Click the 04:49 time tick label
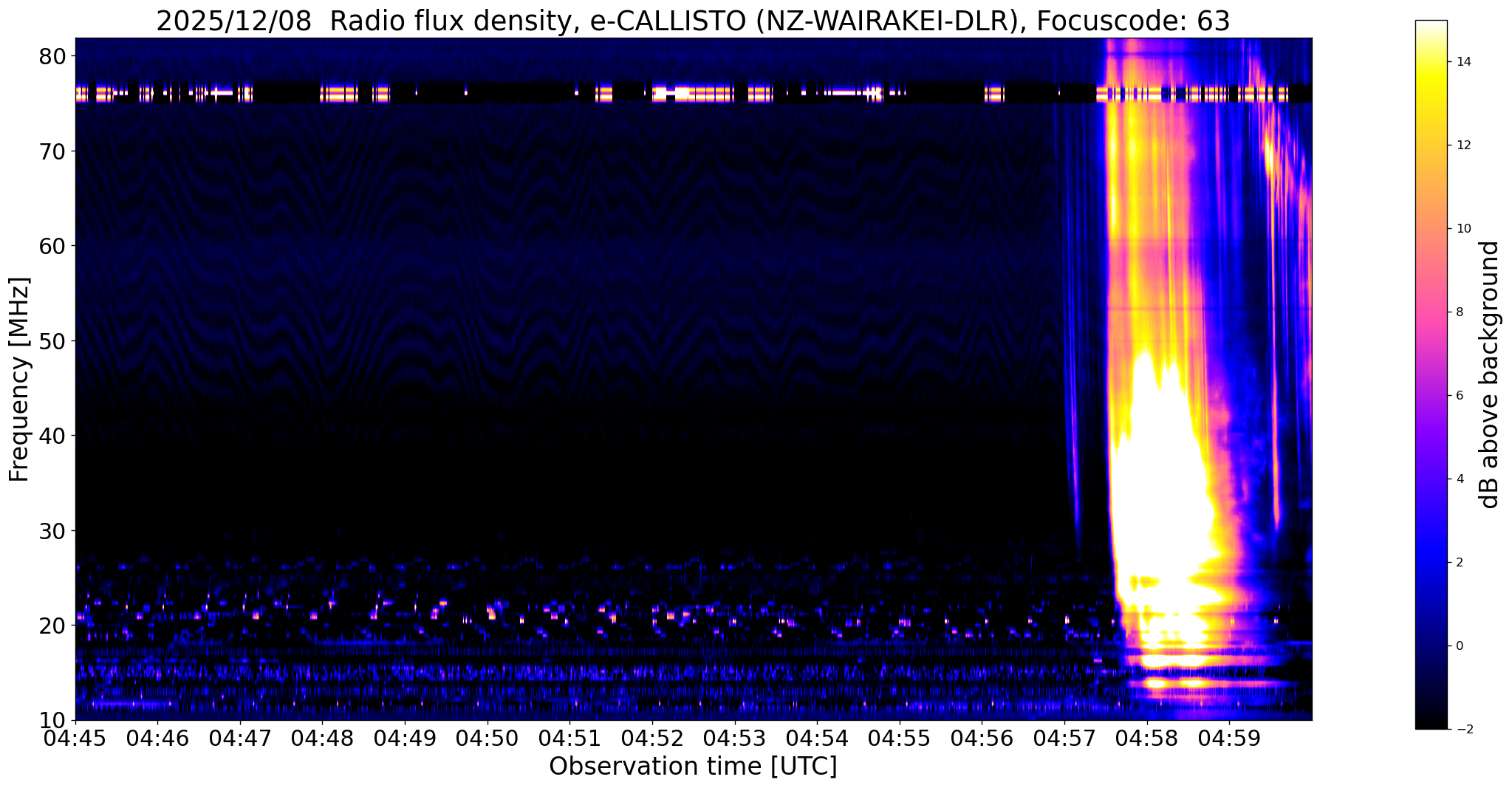This screenshot has height=788, width=1512. (405, 738)
